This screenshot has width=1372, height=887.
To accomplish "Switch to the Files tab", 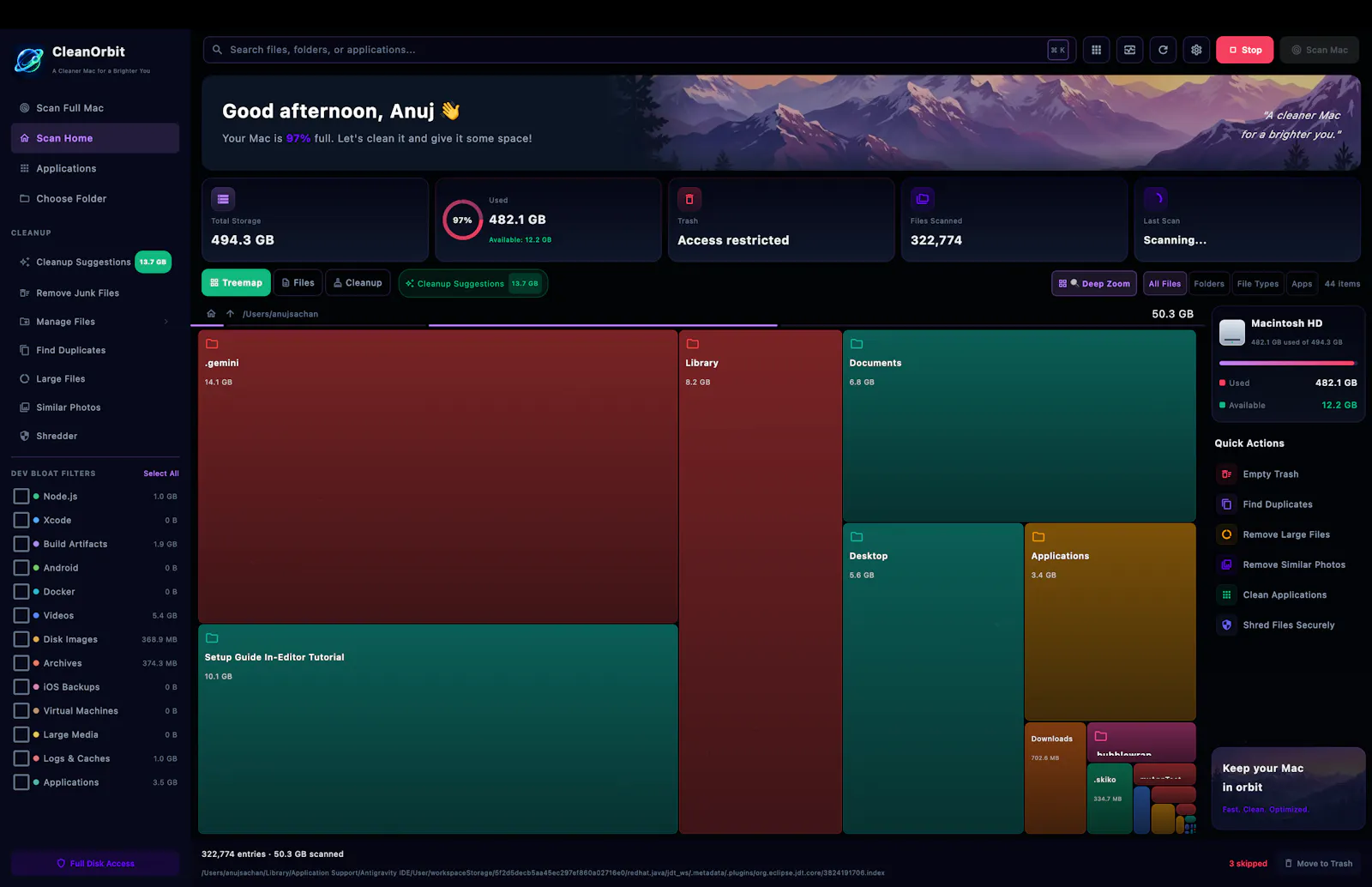I will tap(298, 283).
